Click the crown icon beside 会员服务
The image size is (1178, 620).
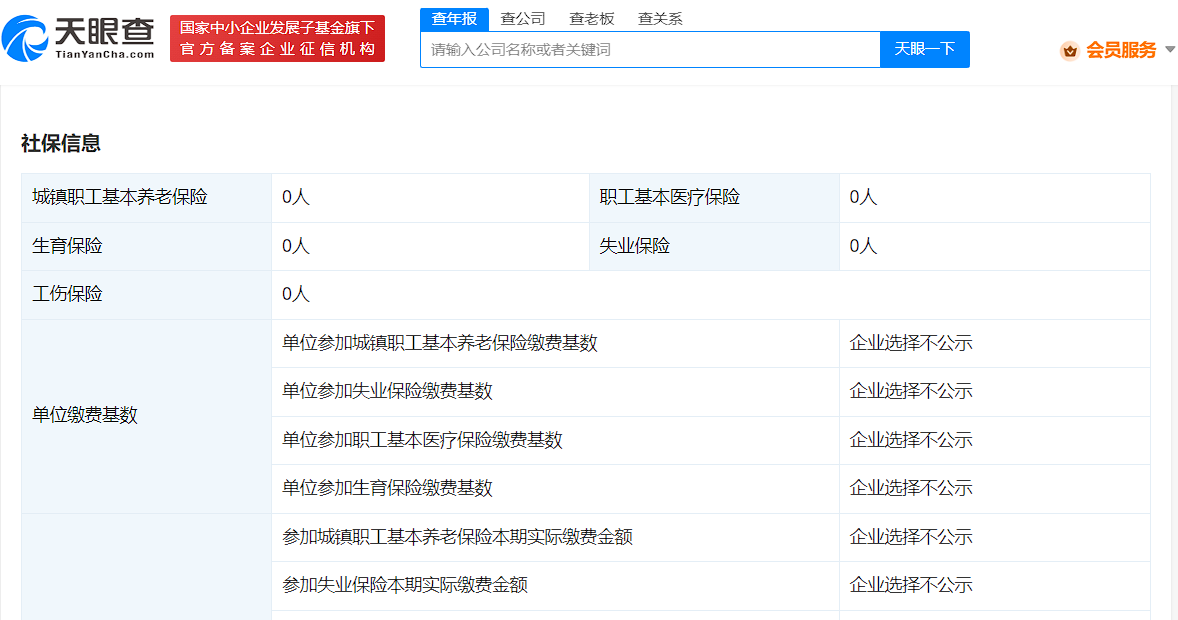click(1070, 50)
